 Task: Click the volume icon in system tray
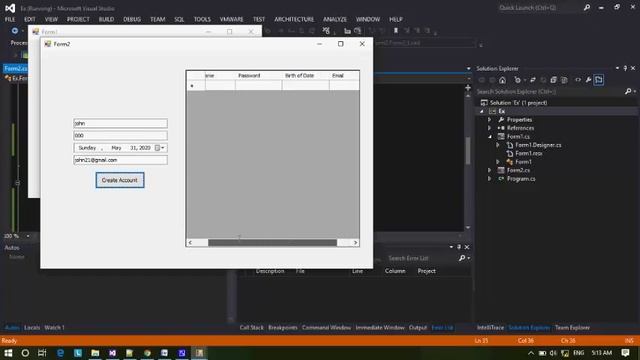pos(553,353)
